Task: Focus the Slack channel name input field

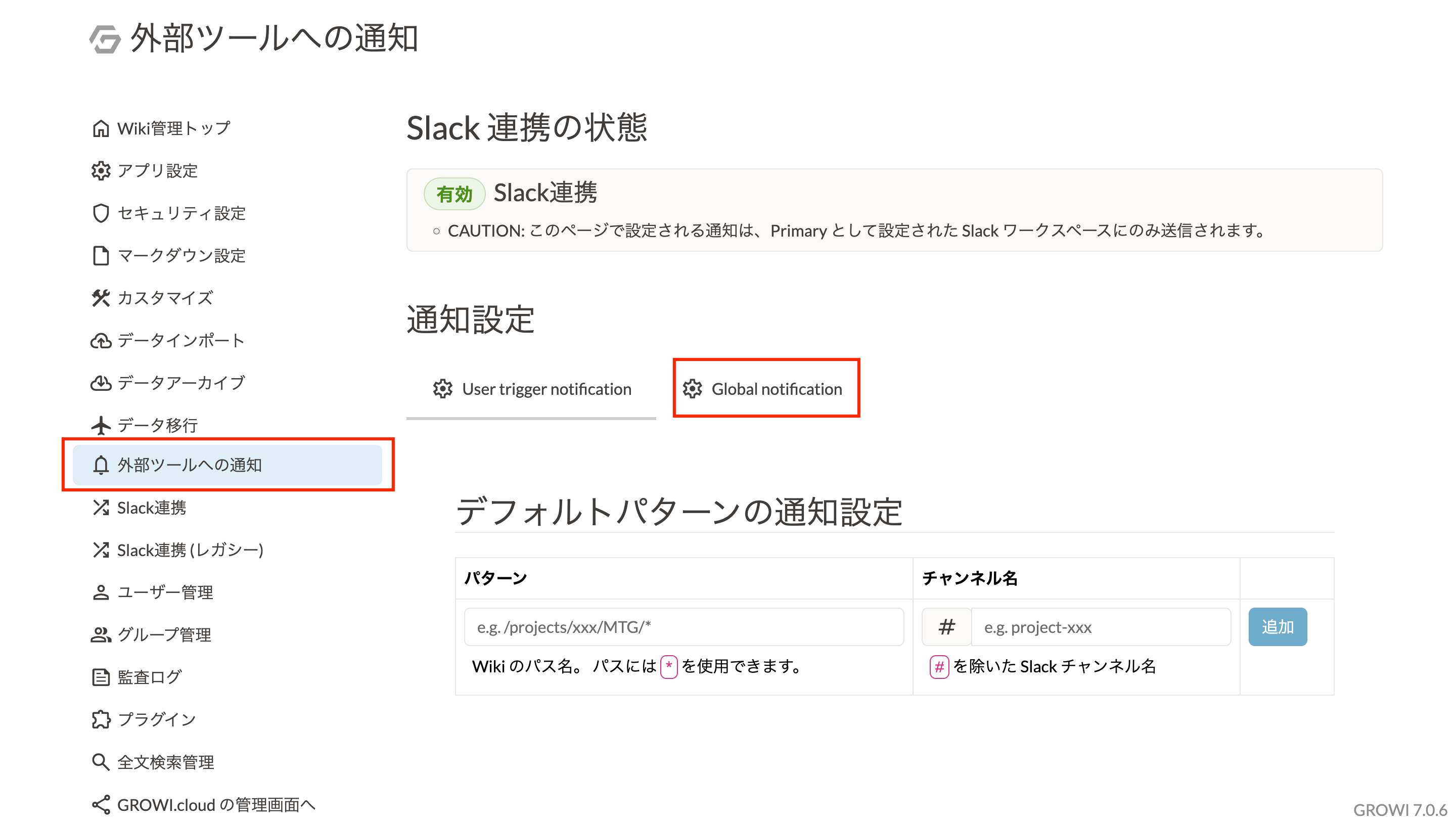Action: click(1101, 627)
